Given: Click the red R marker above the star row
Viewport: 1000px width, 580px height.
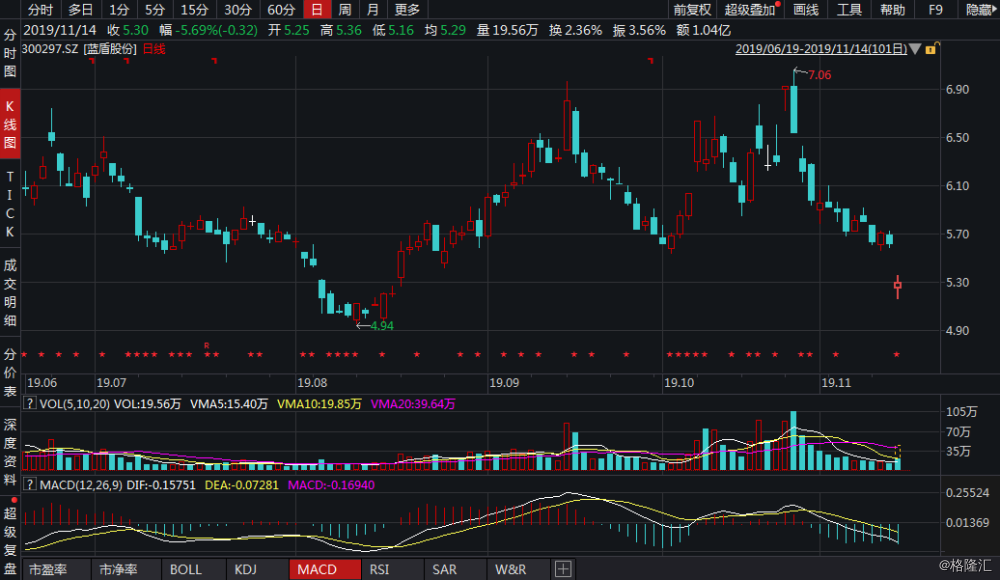Looking at the screenshot, I should tap(207, 345).
